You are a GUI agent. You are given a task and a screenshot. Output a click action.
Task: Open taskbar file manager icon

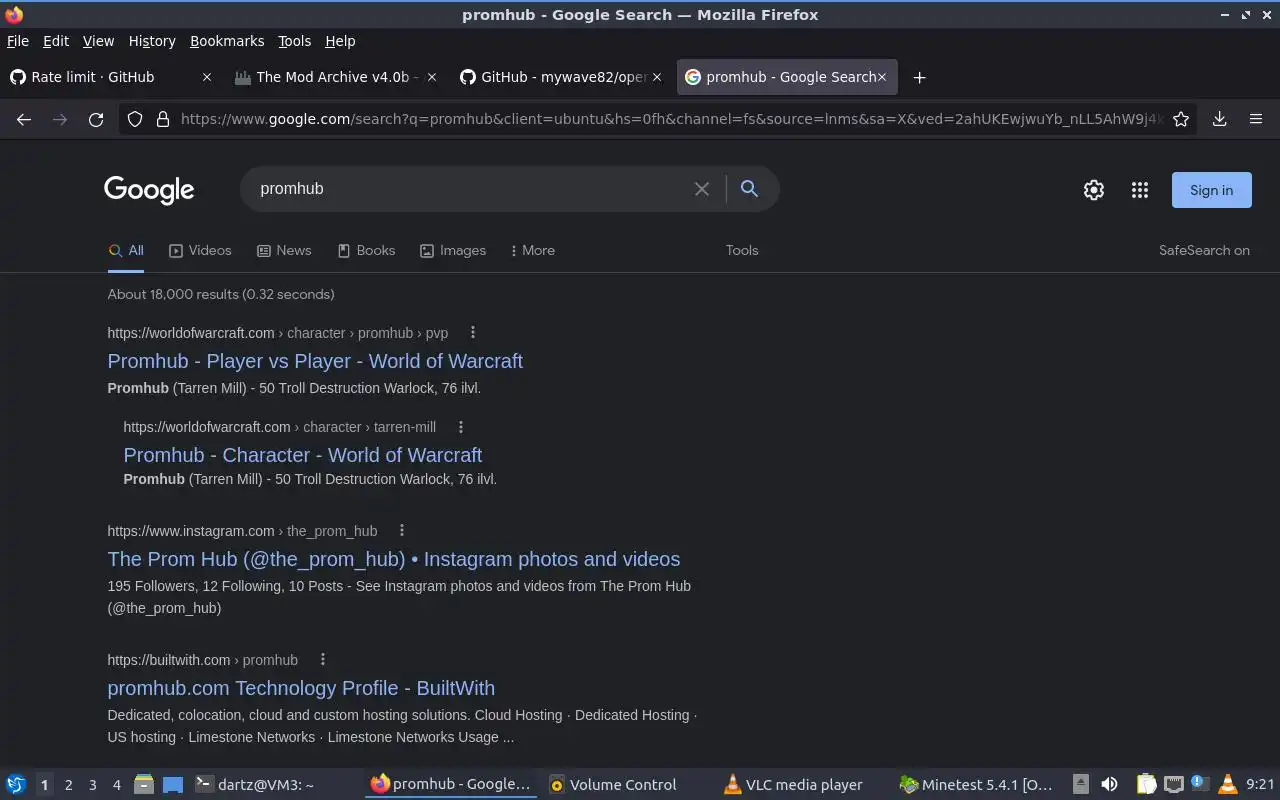(x=144, y=785)
